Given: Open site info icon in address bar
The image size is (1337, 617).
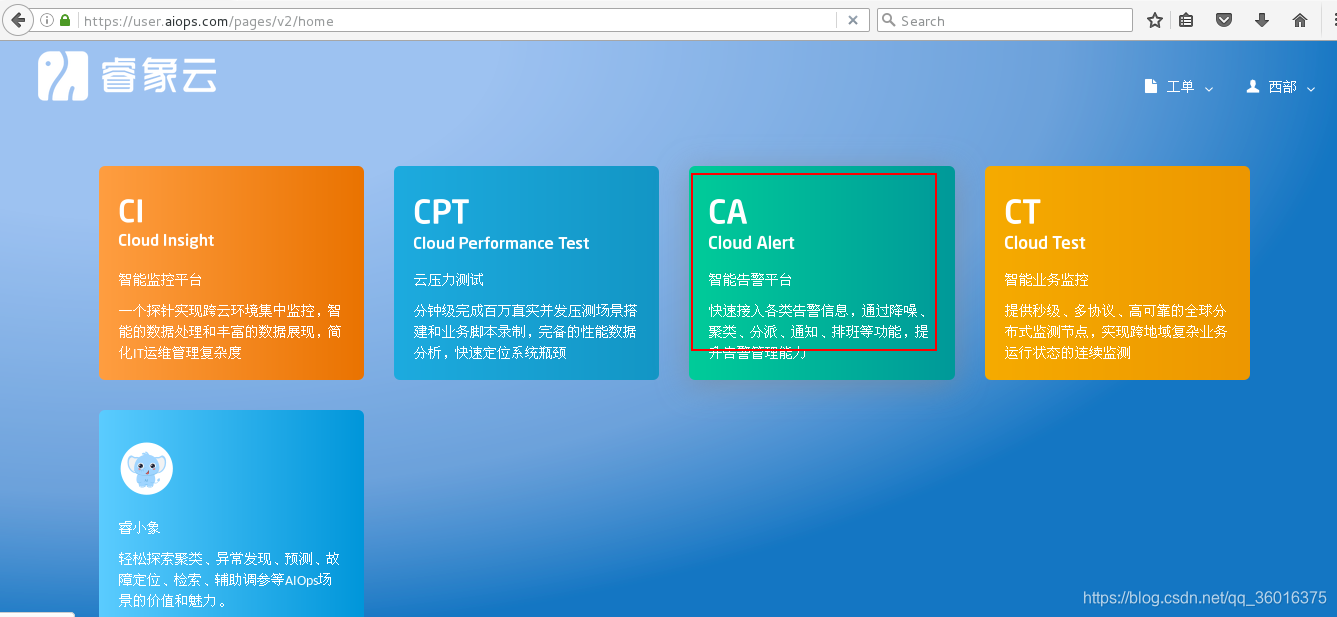Looking at the screenshot, I should (x=46, y=20).
